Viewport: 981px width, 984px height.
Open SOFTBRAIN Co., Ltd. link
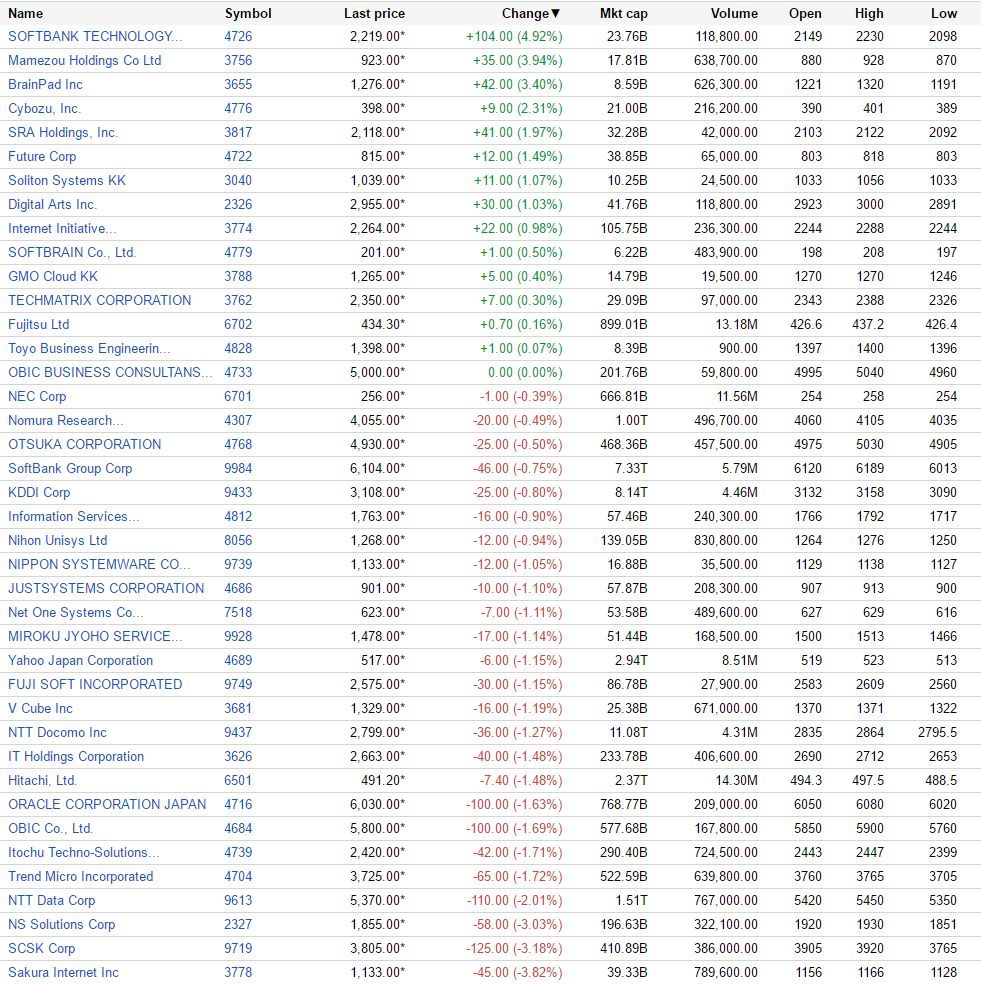click(72, 252)
